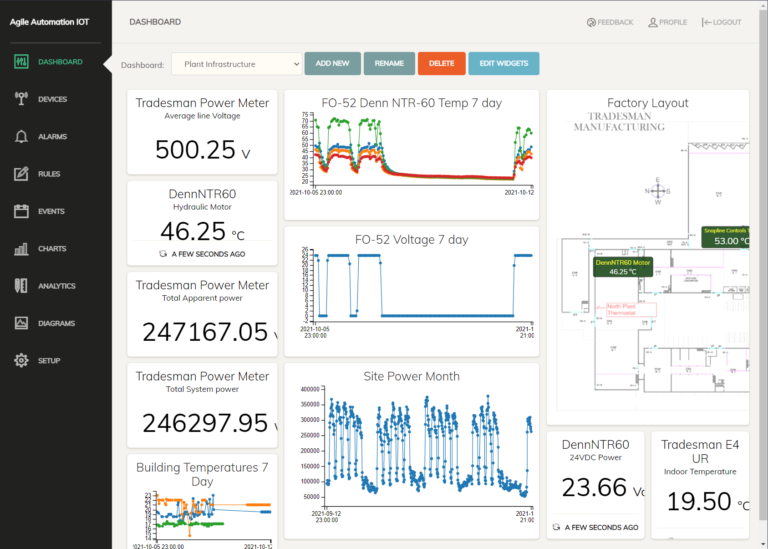Go to the Profile page link
Viewport: 768px width, 549px height.
tap(667, 22)
